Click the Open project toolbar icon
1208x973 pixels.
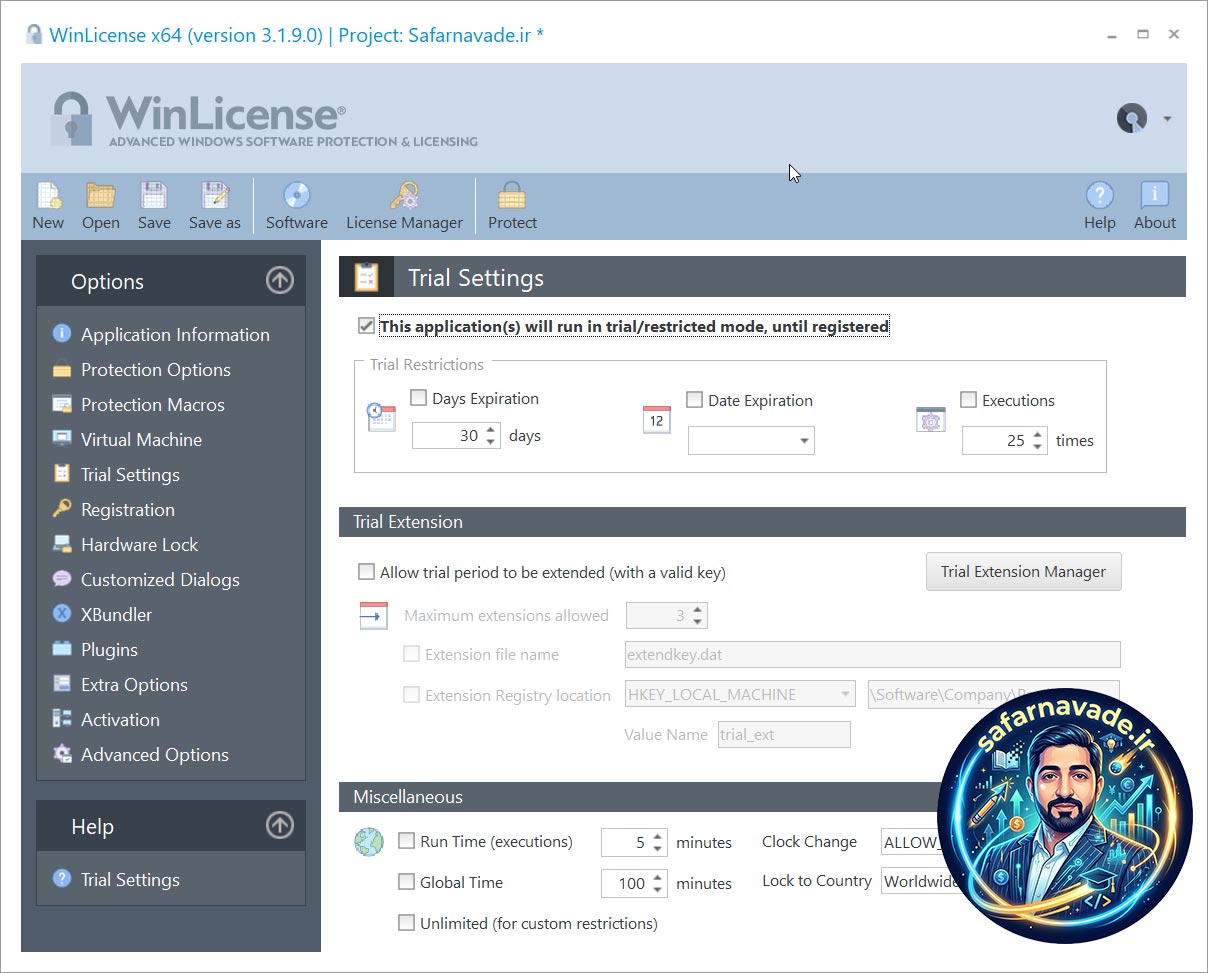[x=100, y=196]
